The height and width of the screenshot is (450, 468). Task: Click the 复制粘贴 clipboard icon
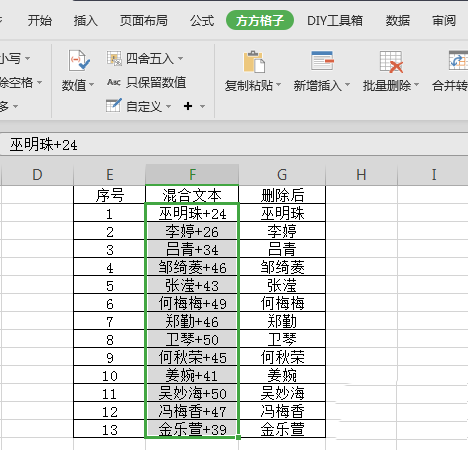click(254, 62)
